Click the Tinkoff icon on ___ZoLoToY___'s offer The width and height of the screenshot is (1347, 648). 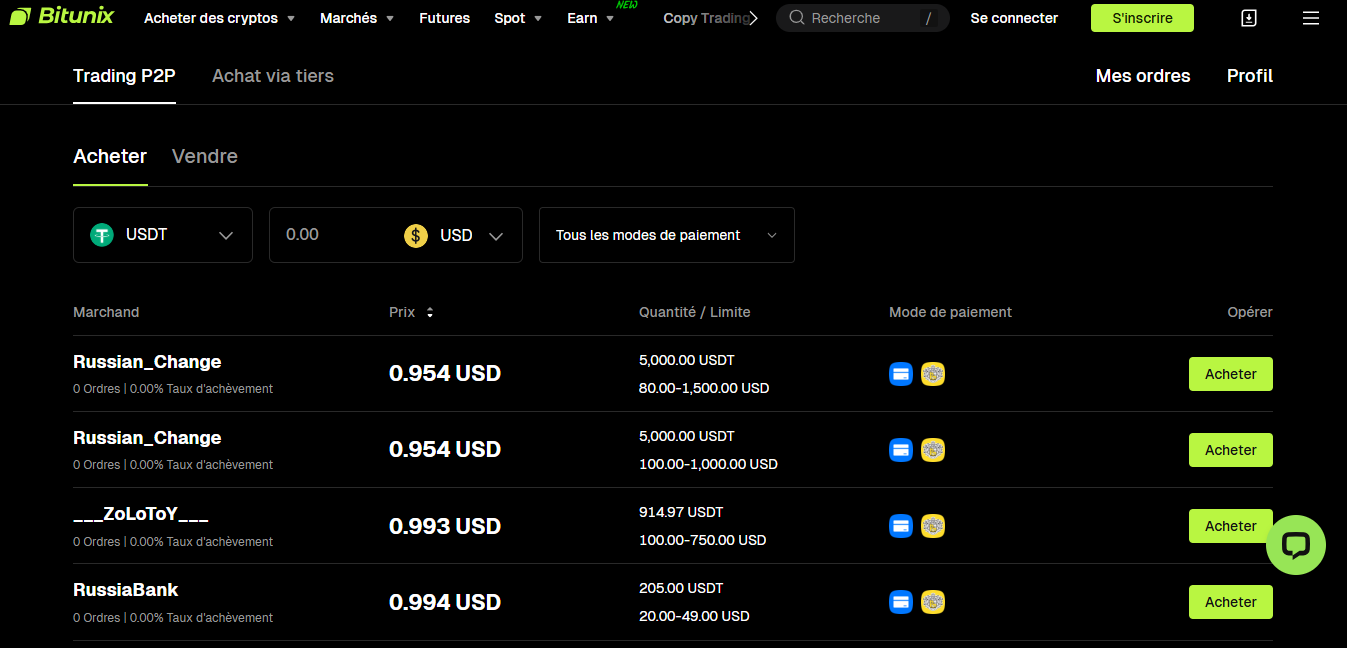coord(933,525)
